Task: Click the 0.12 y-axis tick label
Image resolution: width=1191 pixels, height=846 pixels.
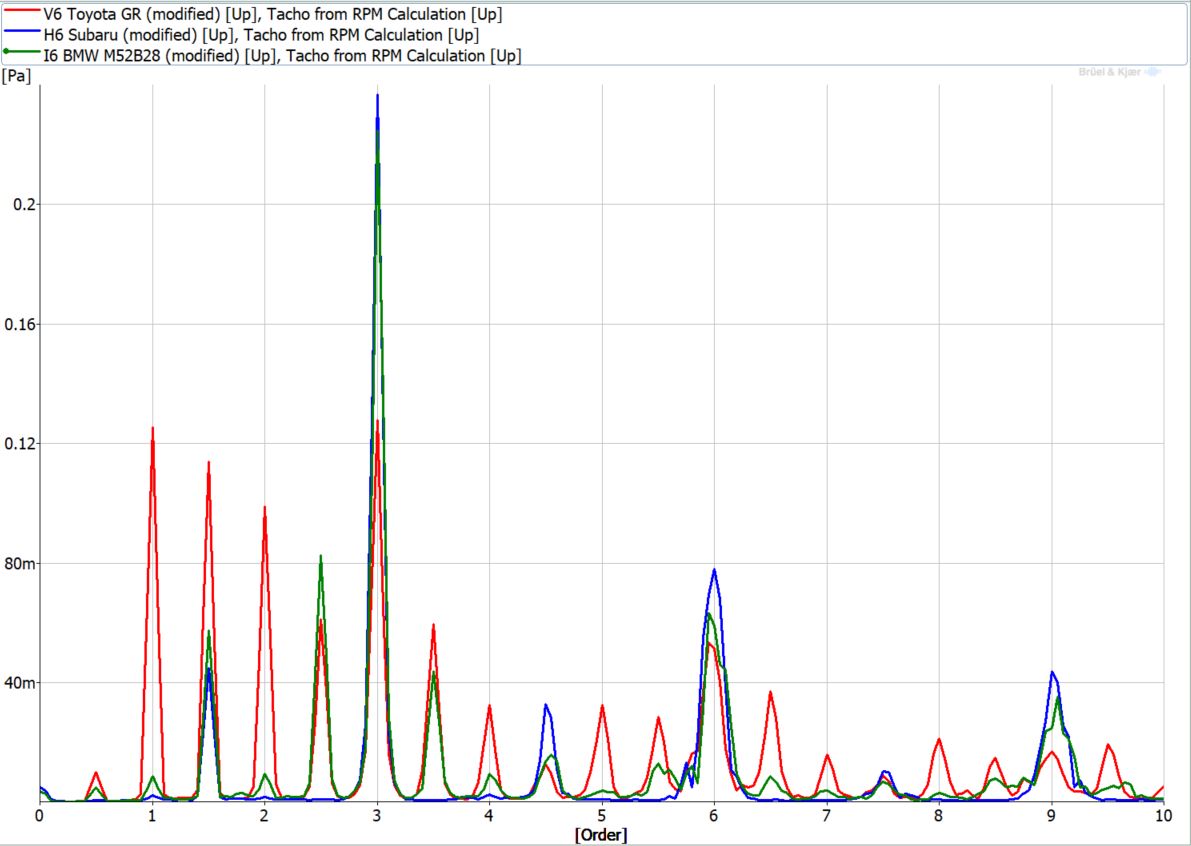Action: pos(17,443)
